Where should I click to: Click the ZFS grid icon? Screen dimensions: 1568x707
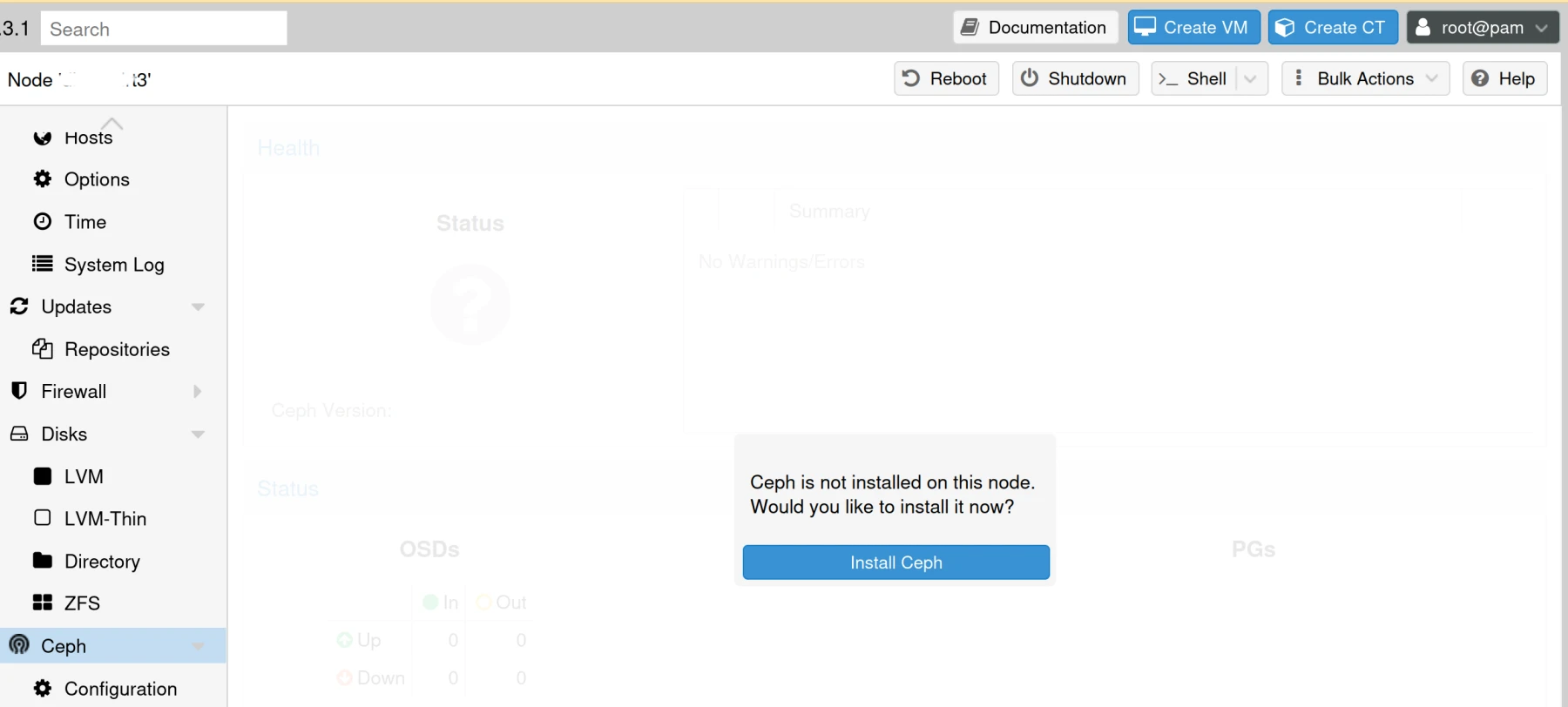coord(42,603)
